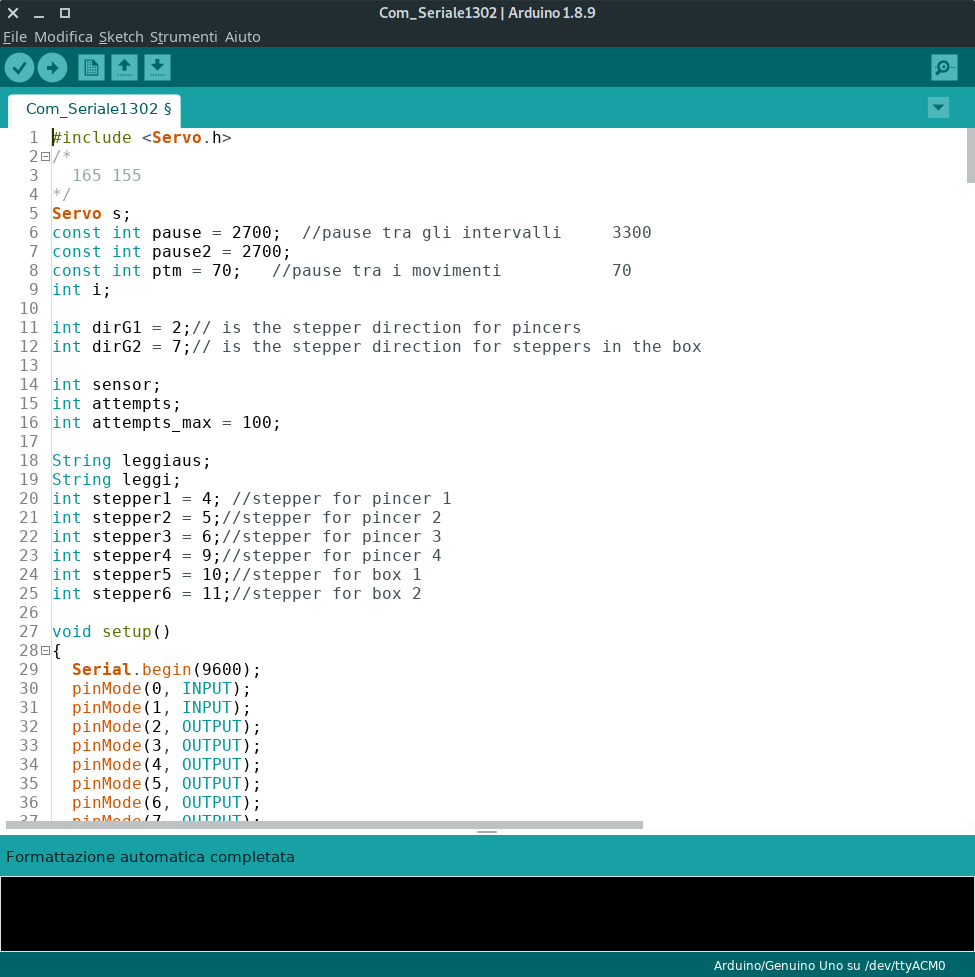Click the '#include <Servo.h>' line
Screen dimensions: 975x977
[142, 138]
